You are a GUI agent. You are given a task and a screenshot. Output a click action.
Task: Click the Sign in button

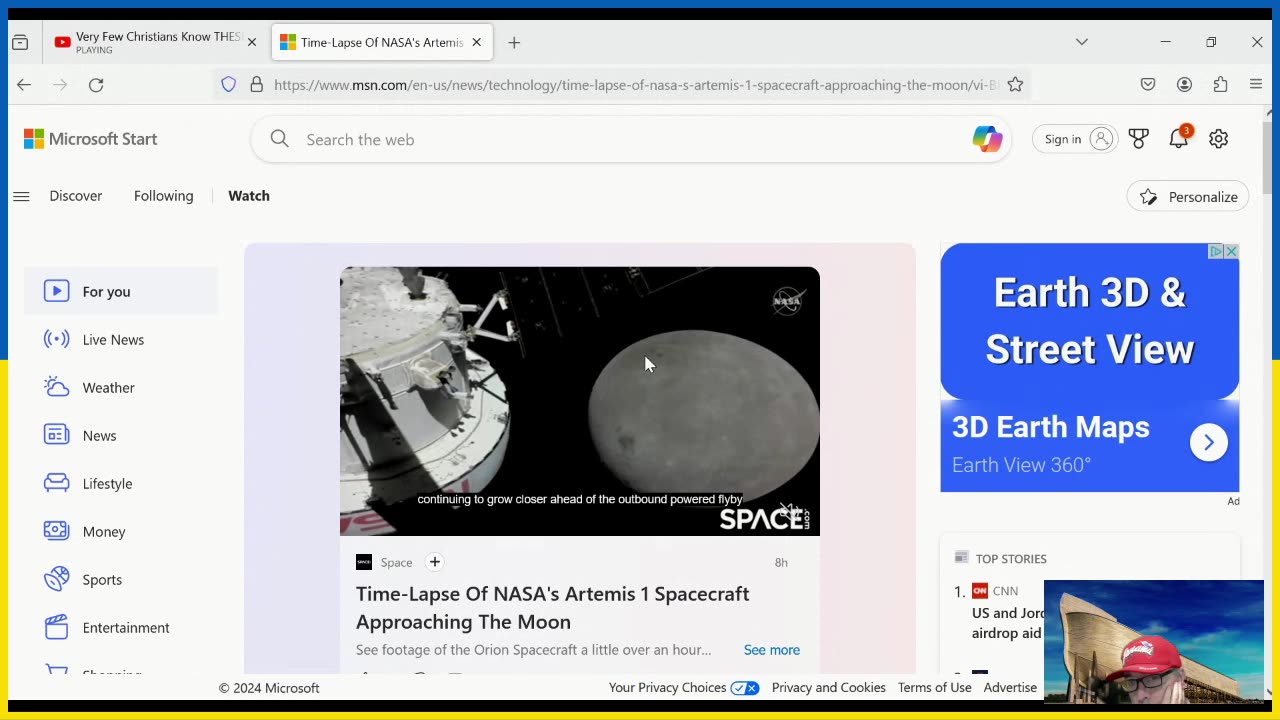(x=1075, y=139)
